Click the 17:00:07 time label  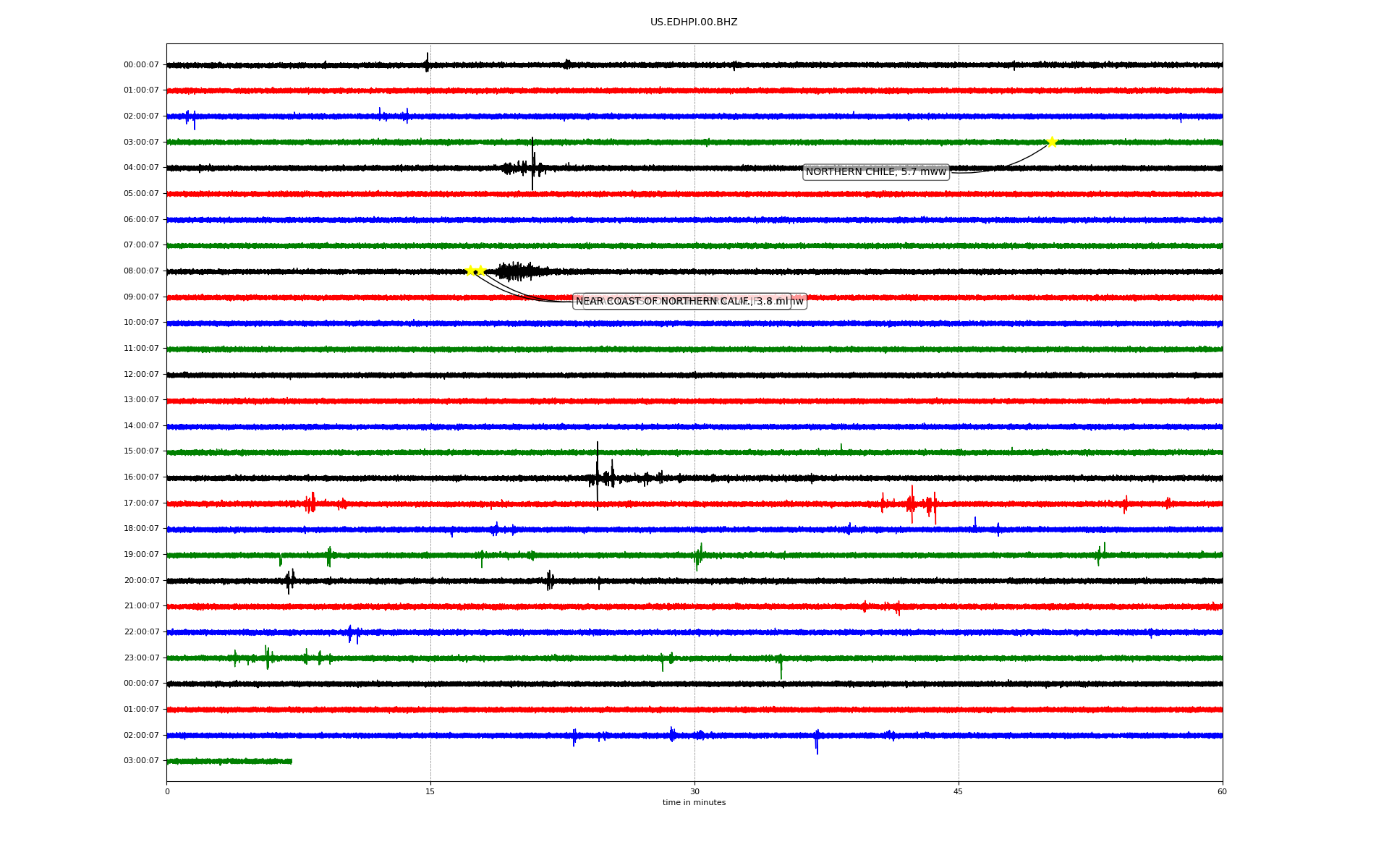click(141, 503)
